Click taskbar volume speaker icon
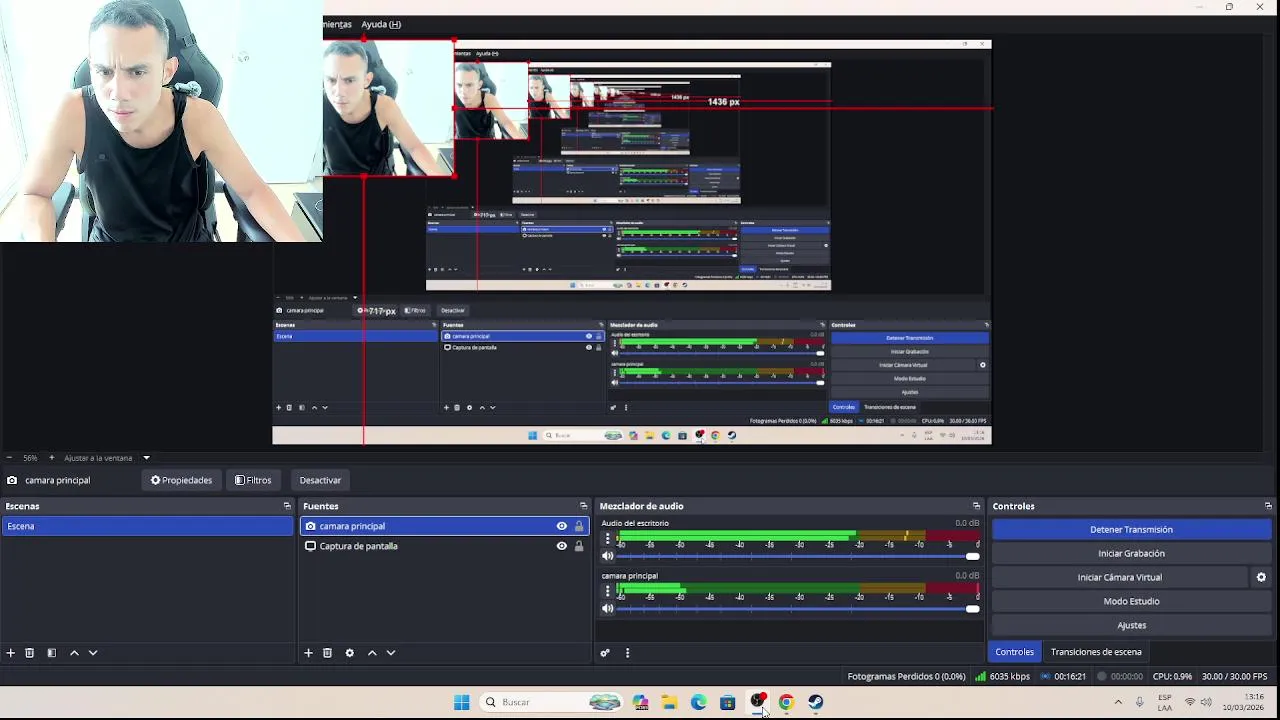This screenshot has height=720, width=1280. pyautogui.click(x=1206, y=702)
